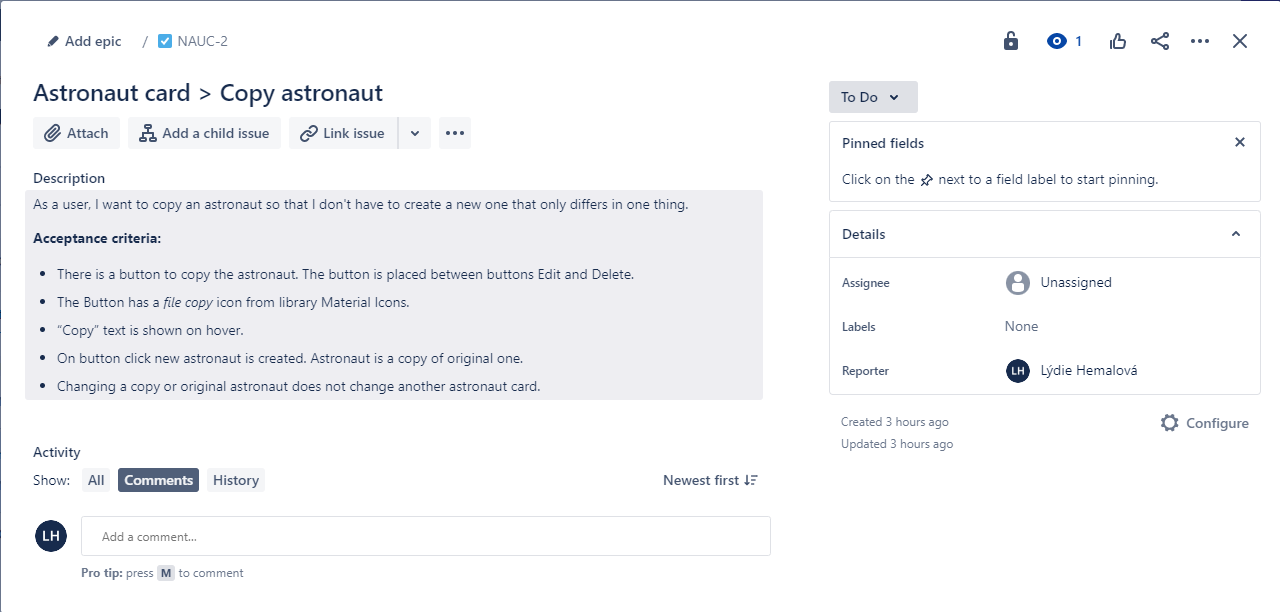Click the Attach paperclip icon

pos(50,132)
